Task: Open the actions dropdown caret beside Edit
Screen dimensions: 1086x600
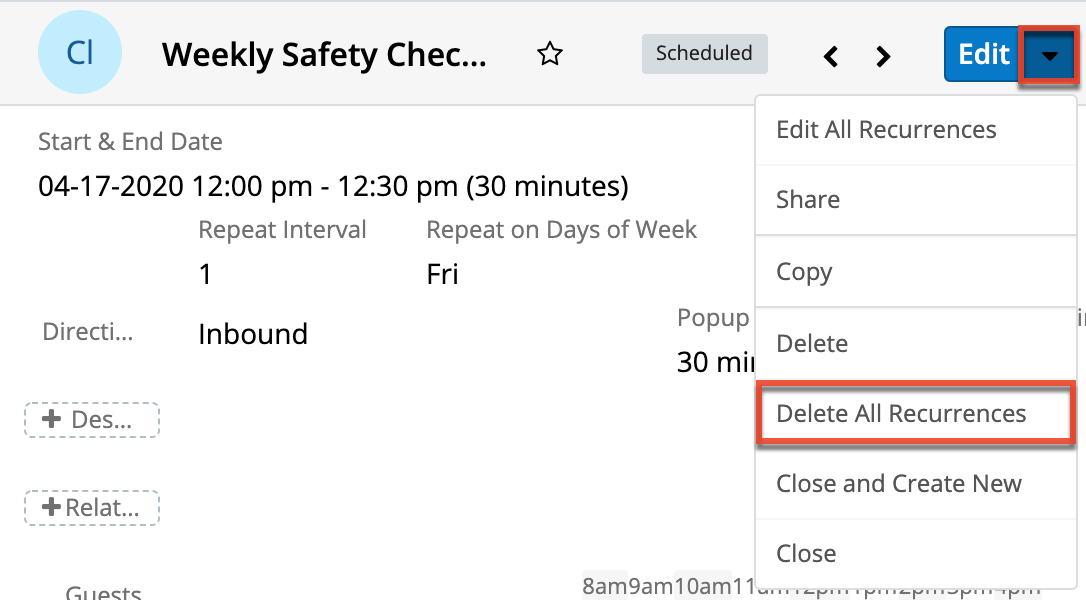Action: coord(1048,55)
